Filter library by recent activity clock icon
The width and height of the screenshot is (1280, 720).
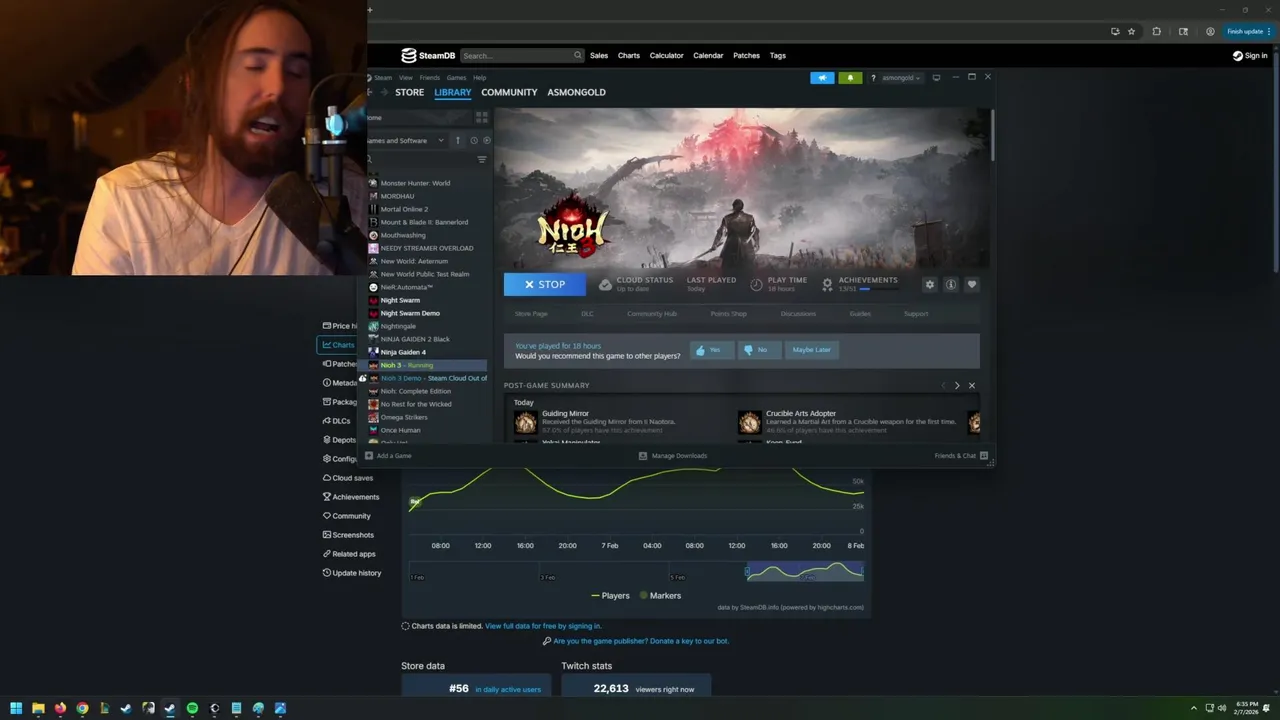click(x=474, y=141)
